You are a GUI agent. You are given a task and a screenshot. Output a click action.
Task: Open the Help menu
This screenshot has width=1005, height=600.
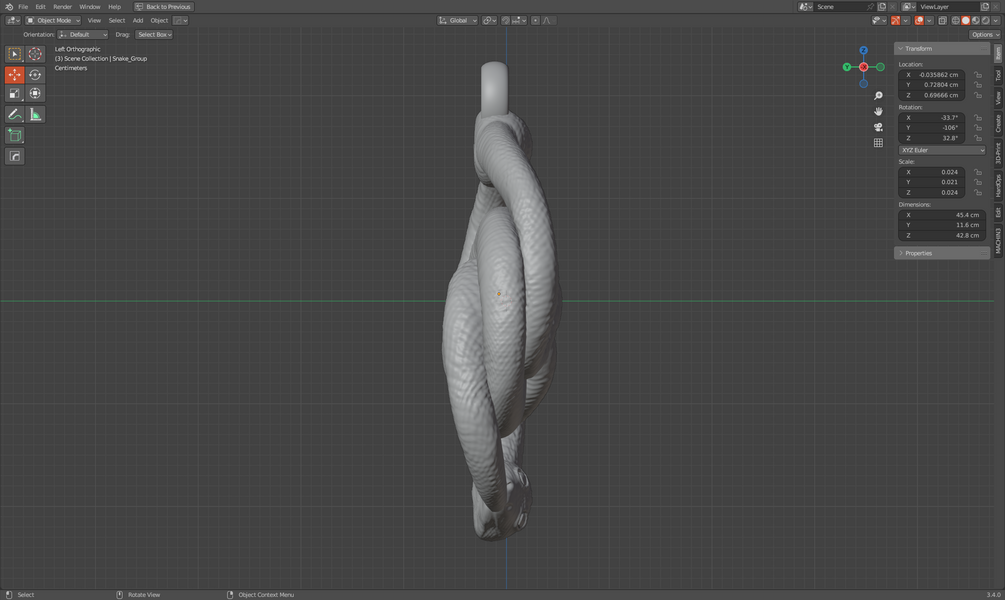point(114,6)
